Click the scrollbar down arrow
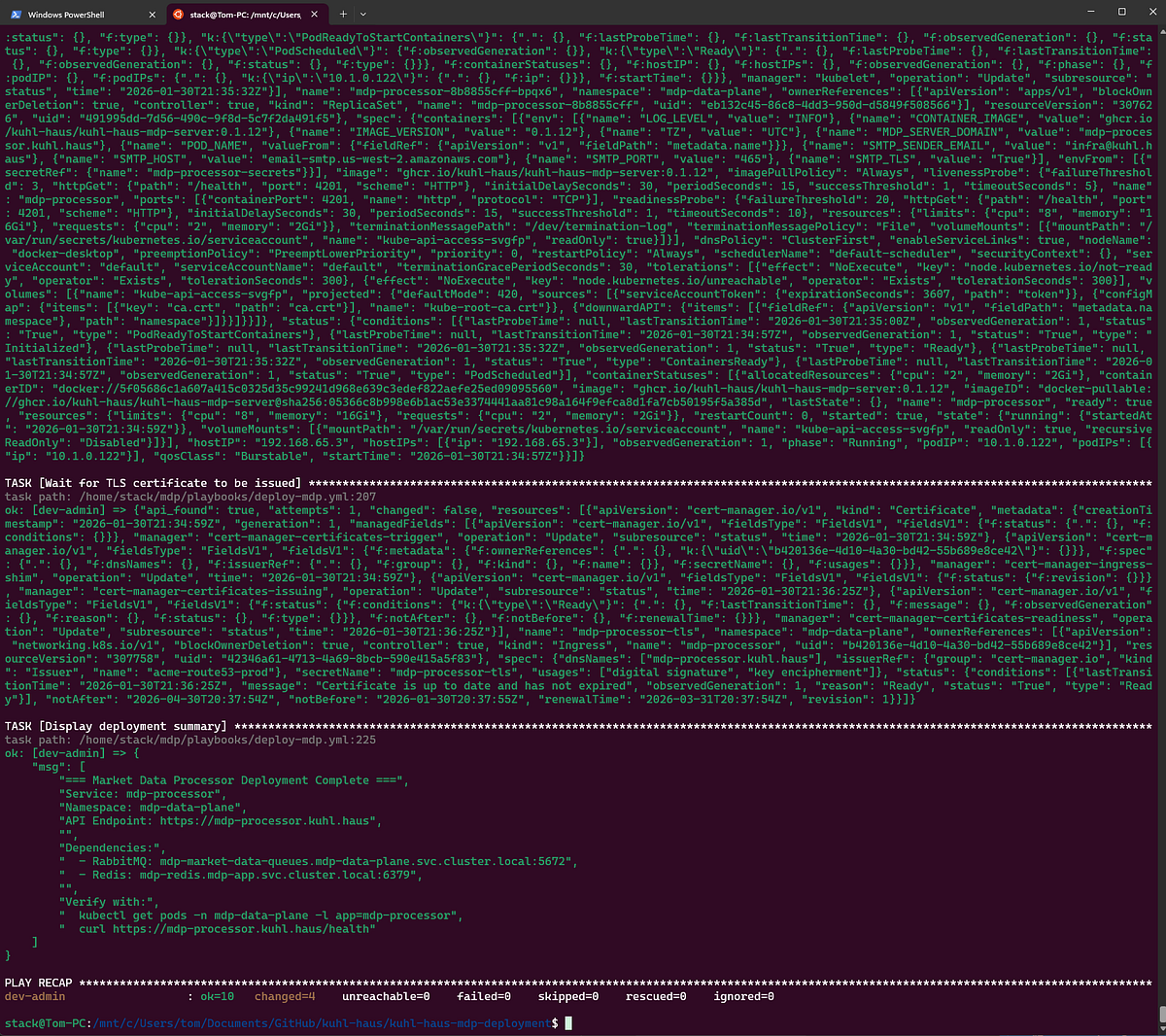The image size is (1166, 1036). pos(1160,1029)
